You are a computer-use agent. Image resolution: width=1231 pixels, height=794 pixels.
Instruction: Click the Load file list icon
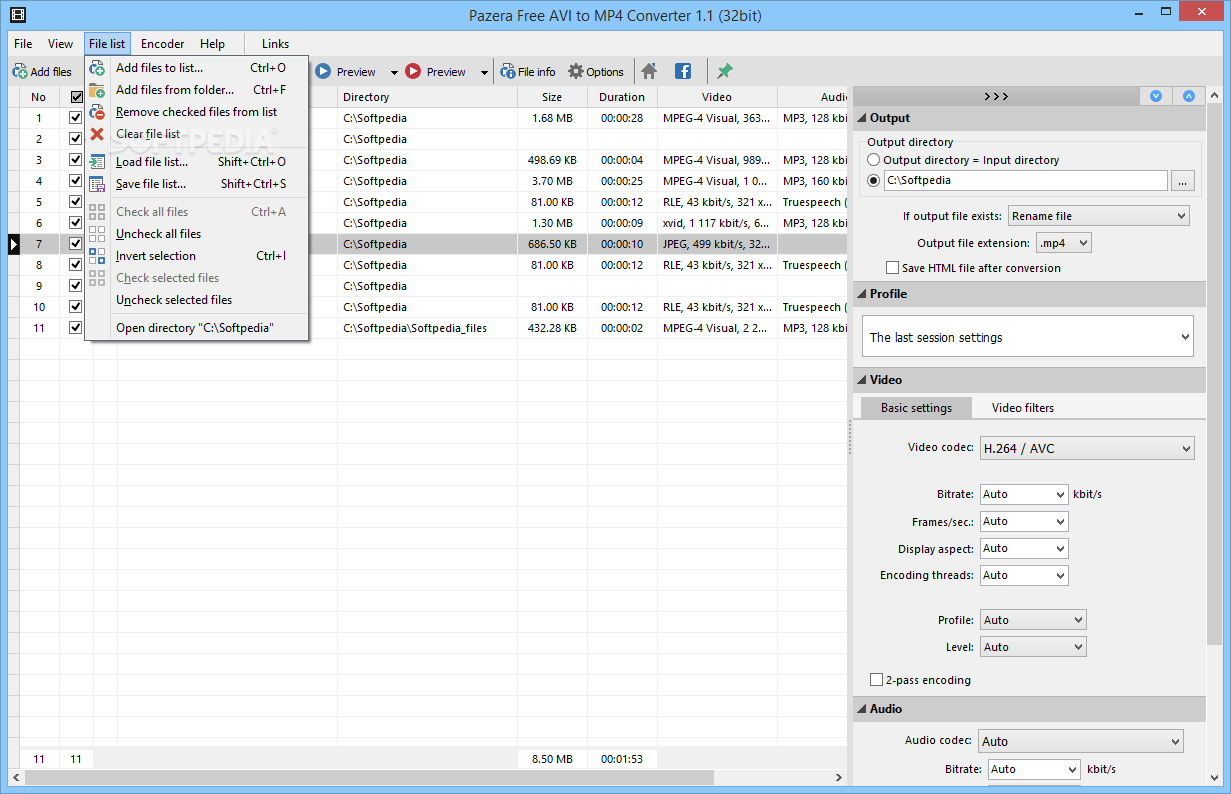coord(97,162)
